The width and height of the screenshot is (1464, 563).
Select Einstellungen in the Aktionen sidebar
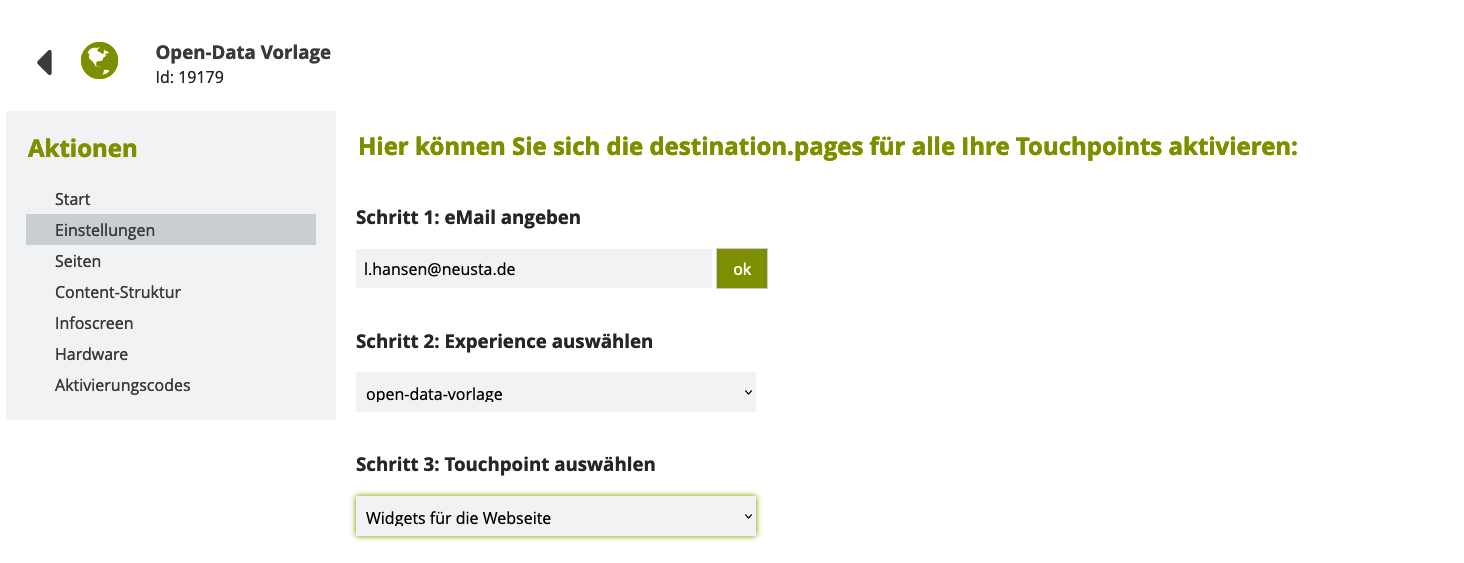[171, 230]
